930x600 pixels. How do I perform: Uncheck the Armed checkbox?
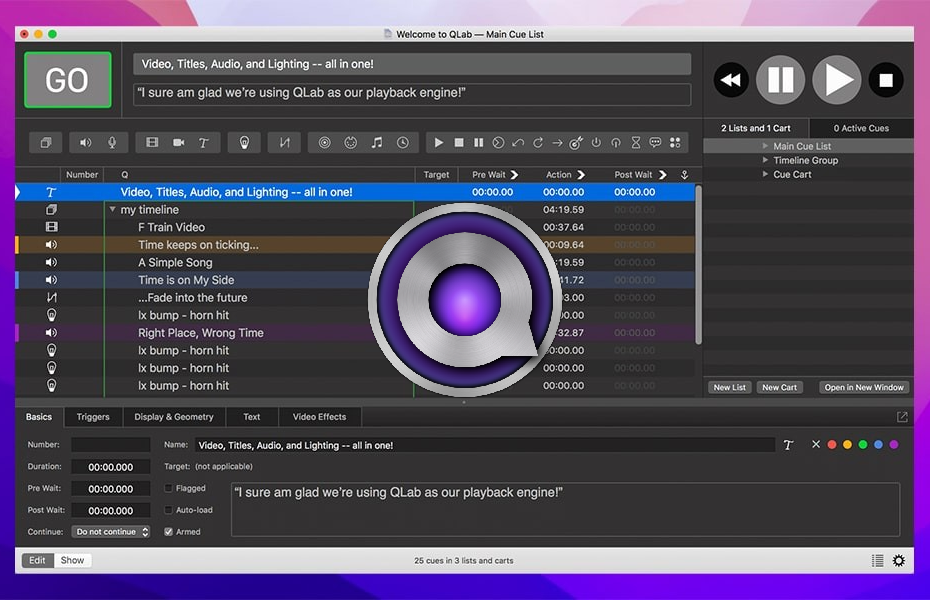pos(168,532)
